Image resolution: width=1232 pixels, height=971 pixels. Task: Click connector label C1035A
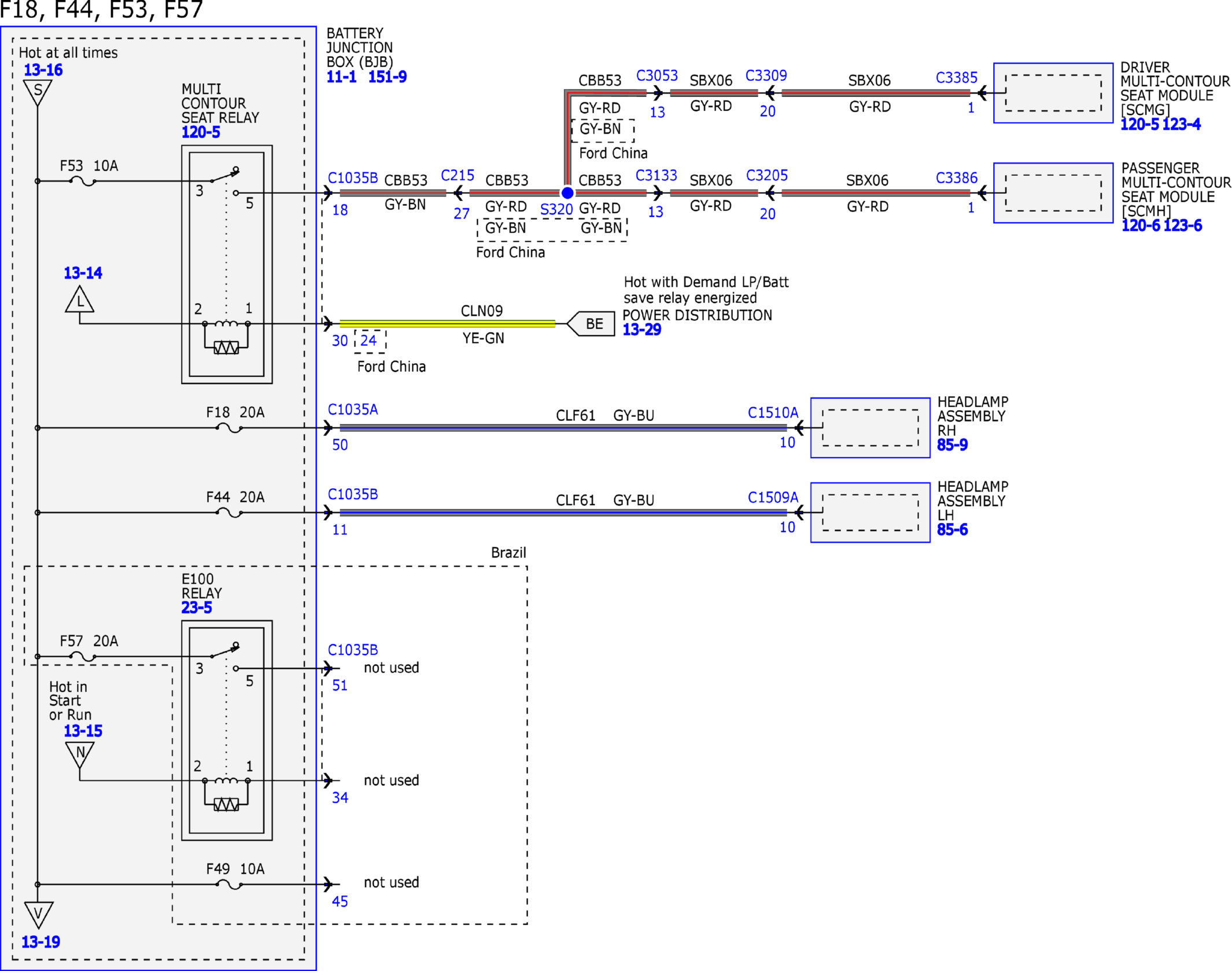click(353, 409)
